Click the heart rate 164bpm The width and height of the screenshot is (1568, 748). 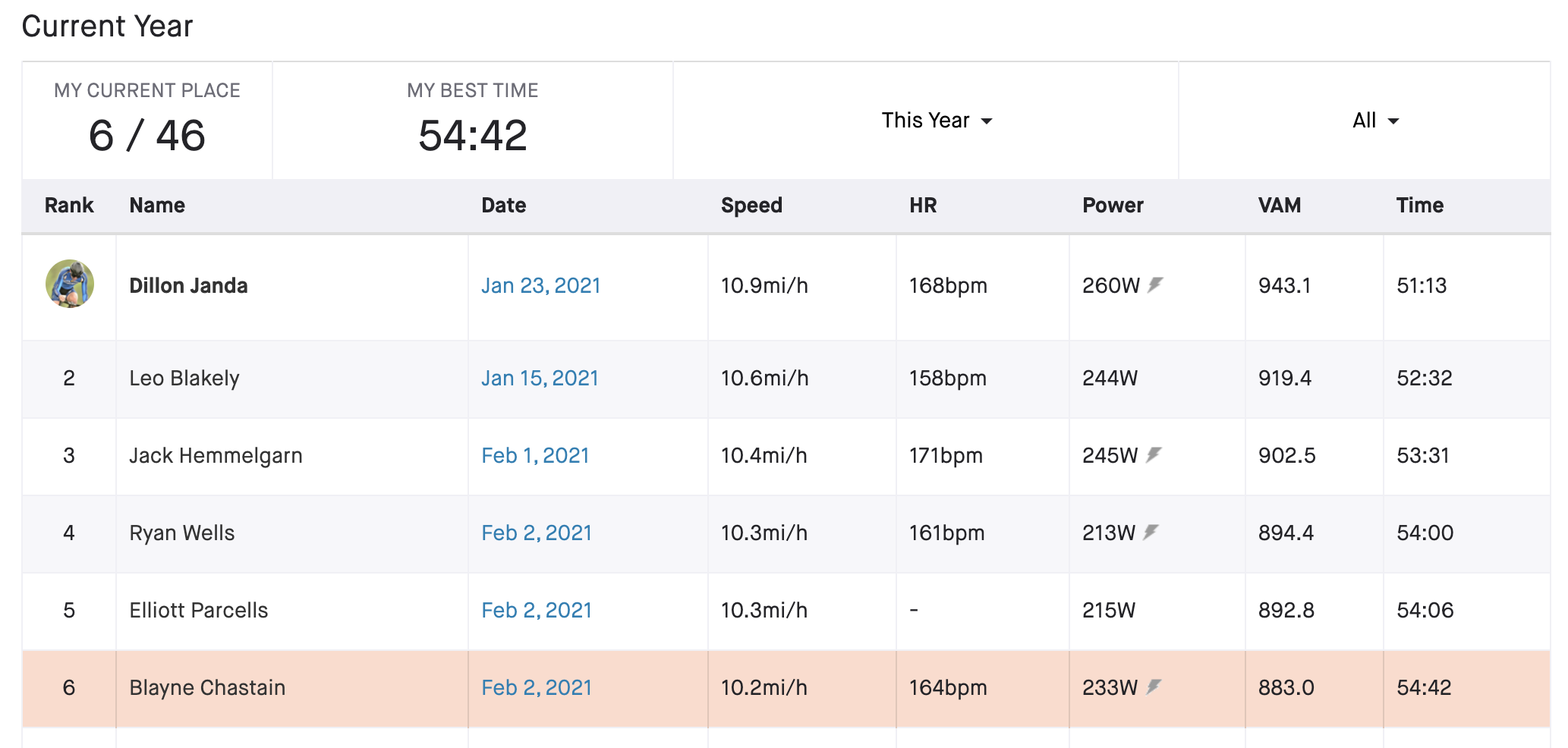[x=948, y=687]
